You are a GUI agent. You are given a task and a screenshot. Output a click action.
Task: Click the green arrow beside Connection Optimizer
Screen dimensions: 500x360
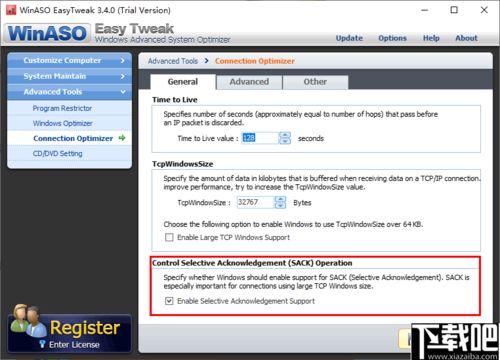coord(122,138)
